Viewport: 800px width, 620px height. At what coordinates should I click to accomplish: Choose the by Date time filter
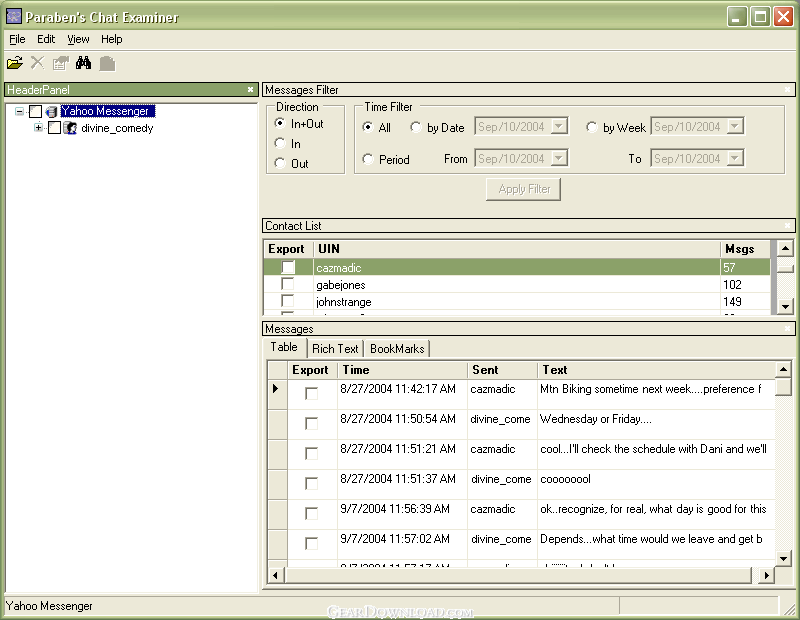tap(416, 127)
